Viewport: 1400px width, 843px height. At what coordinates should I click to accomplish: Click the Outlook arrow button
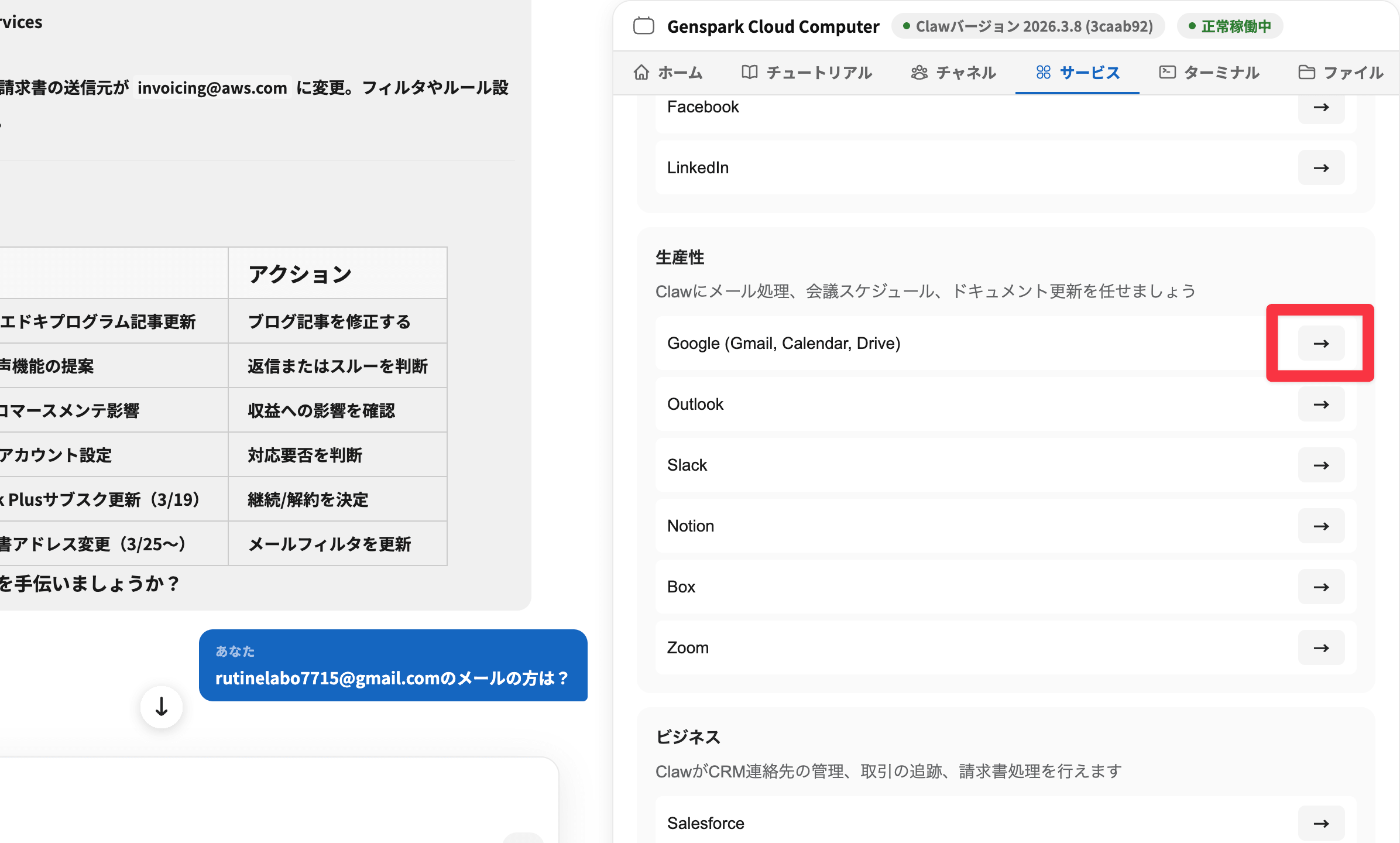(1321, 404)
